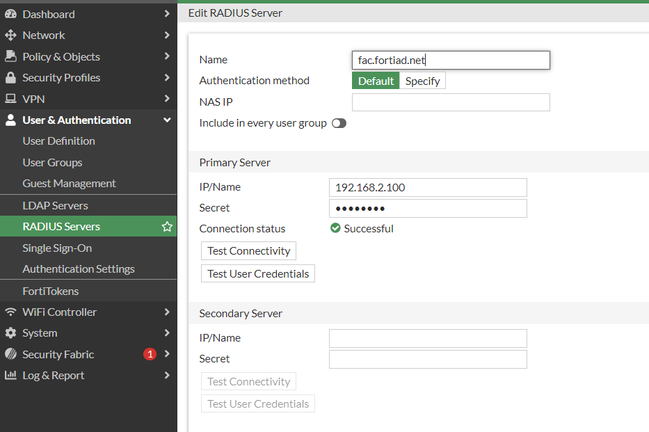Open the FortiTokens menu item

click(x=50, y=291)
